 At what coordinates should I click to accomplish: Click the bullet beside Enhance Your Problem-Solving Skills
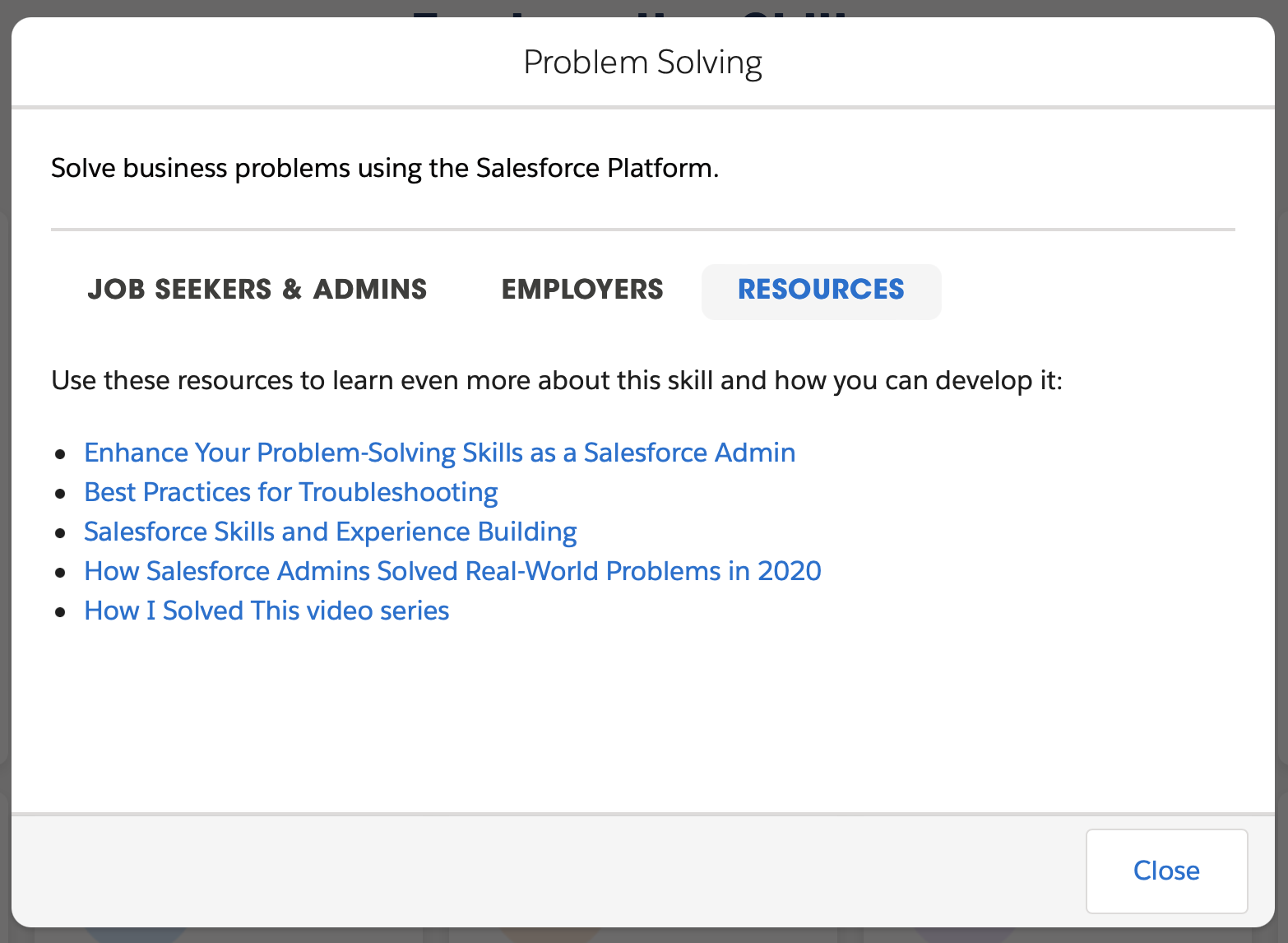(x=60, y=454)
